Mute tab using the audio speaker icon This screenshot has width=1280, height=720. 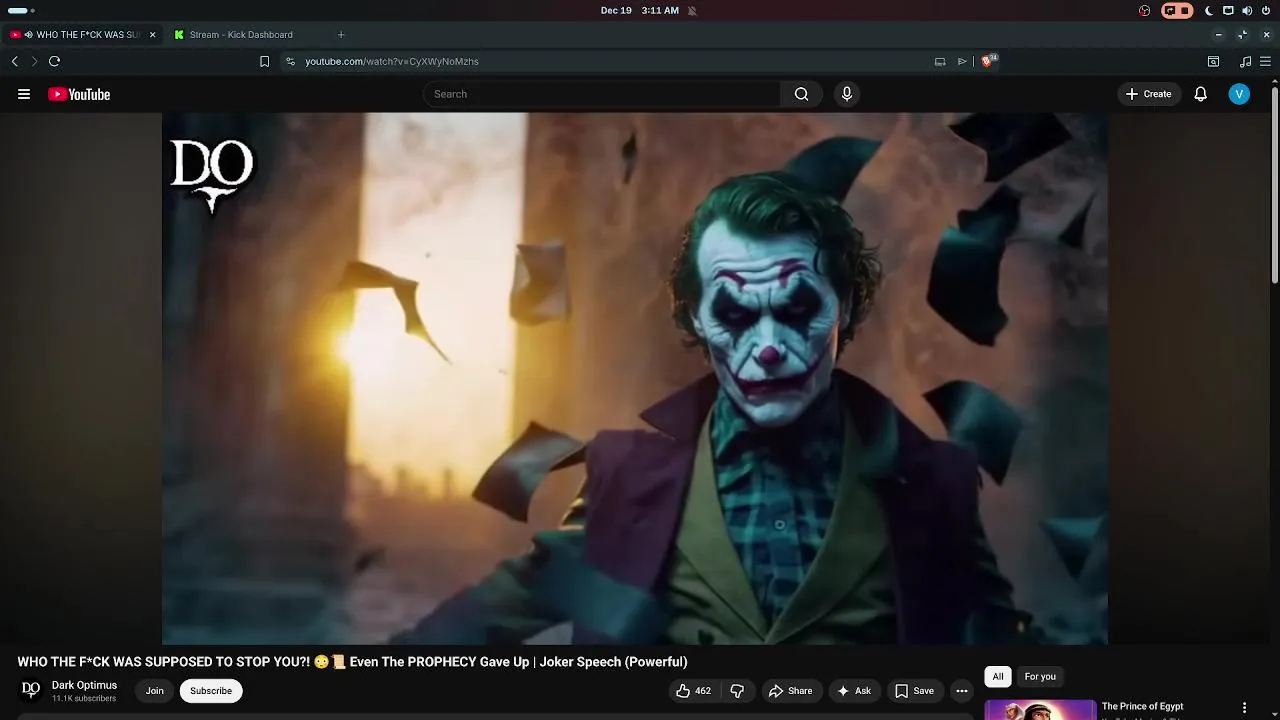28,35
